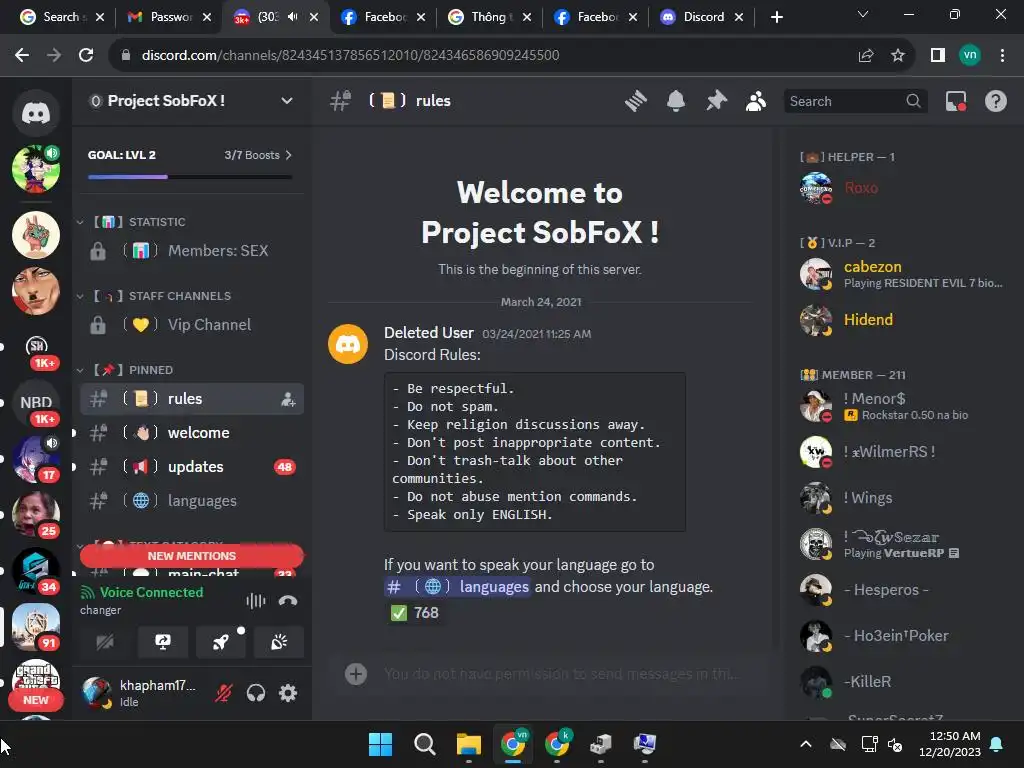Viewport: 1024px width, 768px height.
Task: Open Chrome profile vn avatar
Action: point(970,56)
